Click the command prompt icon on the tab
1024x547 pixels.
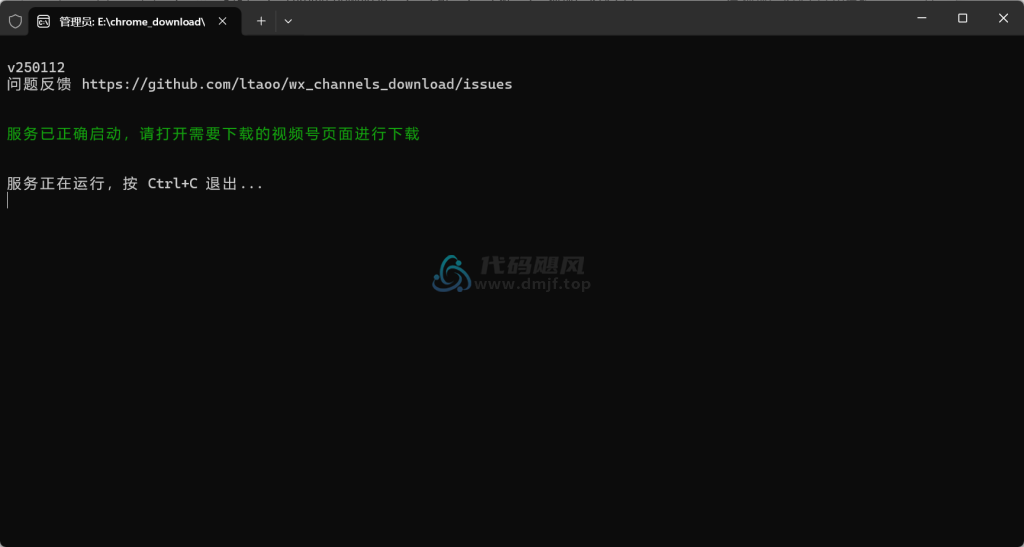click(44, 22)
